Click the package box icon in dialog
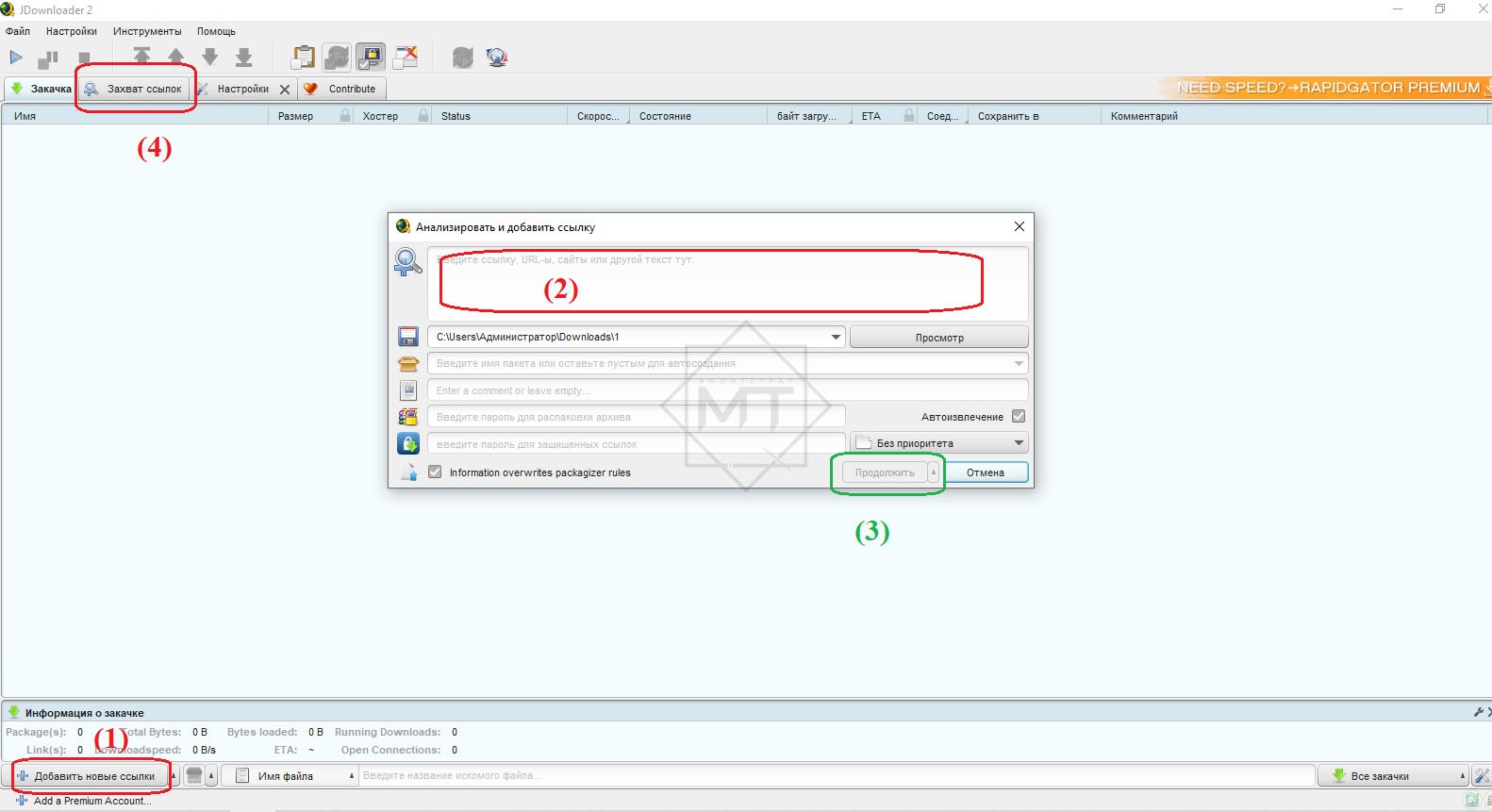Image resolution: width=1492 pixels, height=812 pixels. [x=408, y=363]
